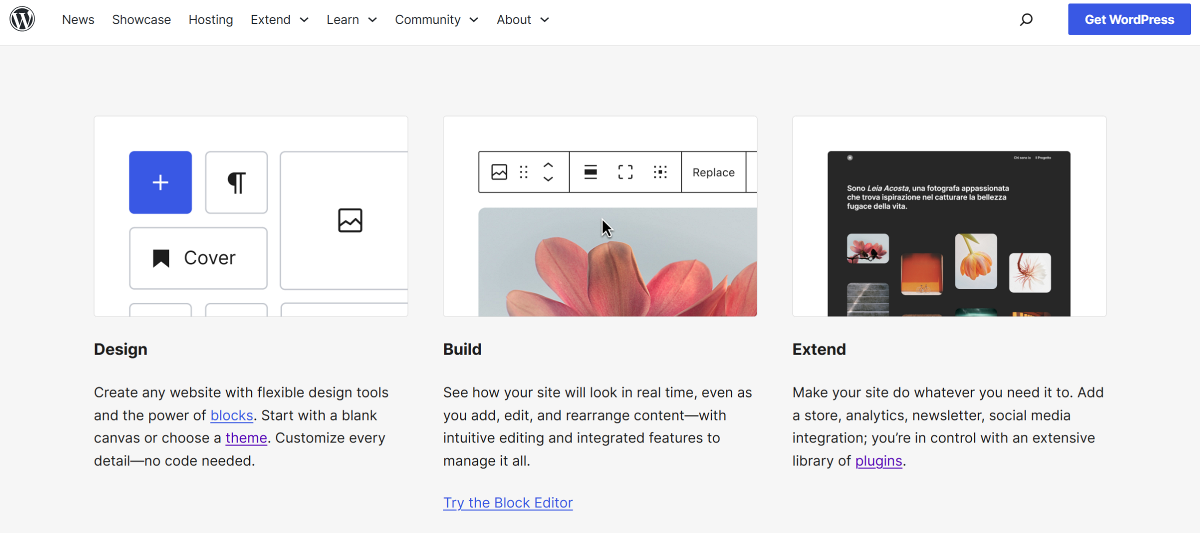Click the orange tulip thumbnail in Extend preview
This screenshot has width=1200, height=533.
pyautogui.click(x=975, y=261)
